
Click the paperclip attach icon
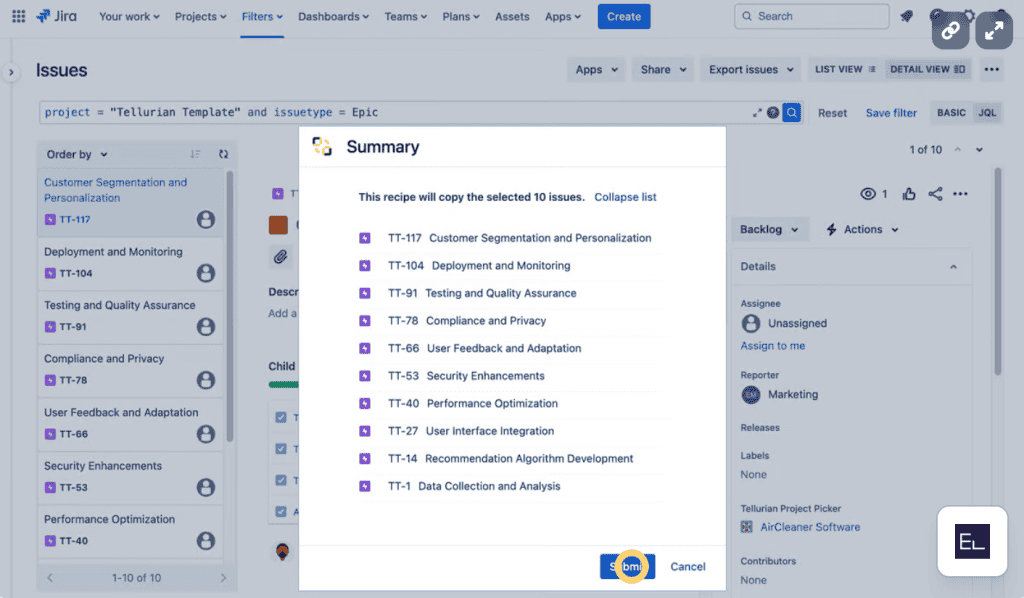tap(280, 257)
